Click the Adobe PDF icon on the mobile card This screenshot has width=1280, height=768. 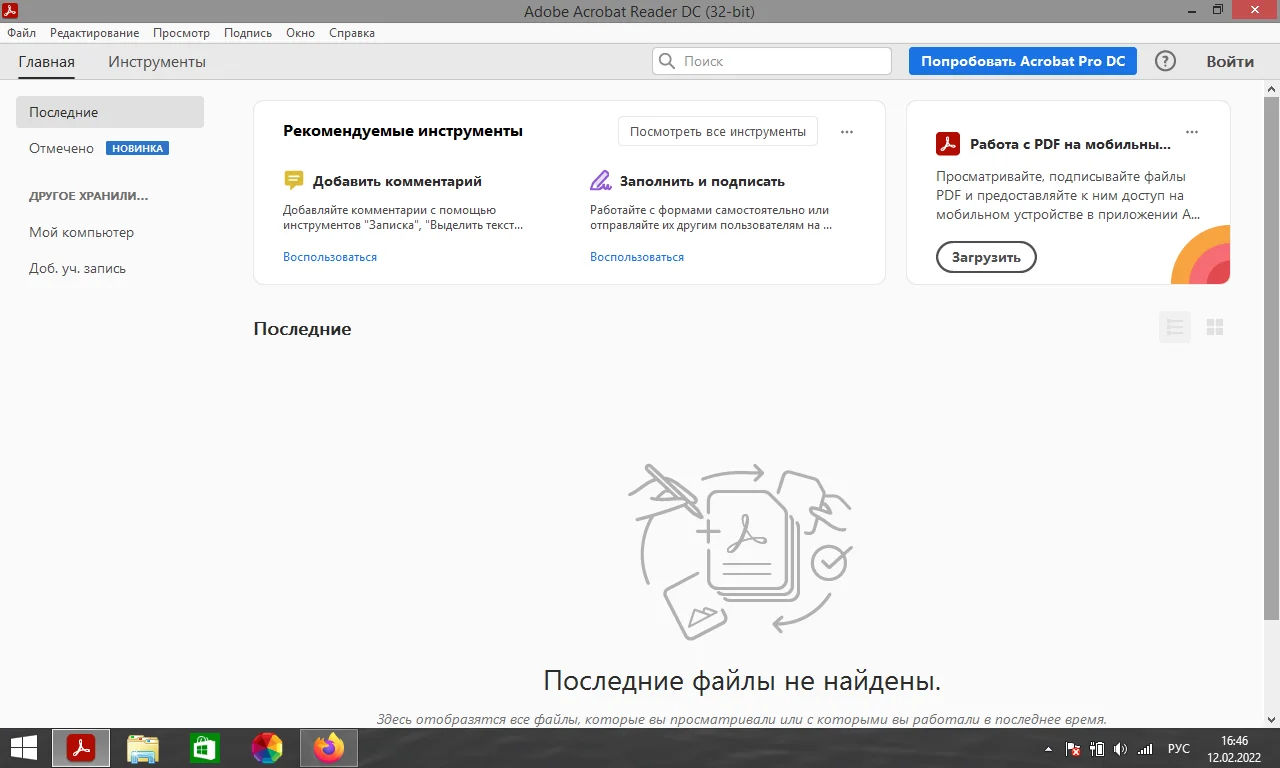coord(947,143)
